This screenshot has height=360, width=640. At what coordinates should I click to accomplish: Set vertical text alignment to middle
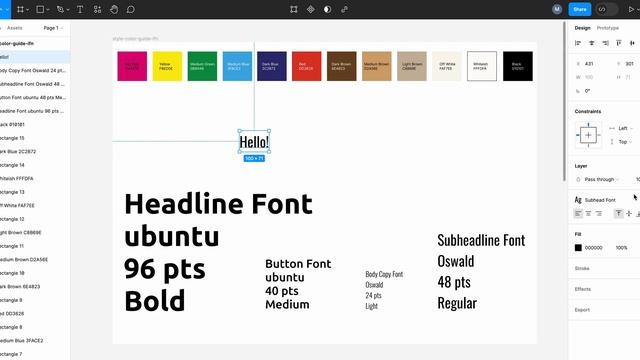click(x=629, y=213)
